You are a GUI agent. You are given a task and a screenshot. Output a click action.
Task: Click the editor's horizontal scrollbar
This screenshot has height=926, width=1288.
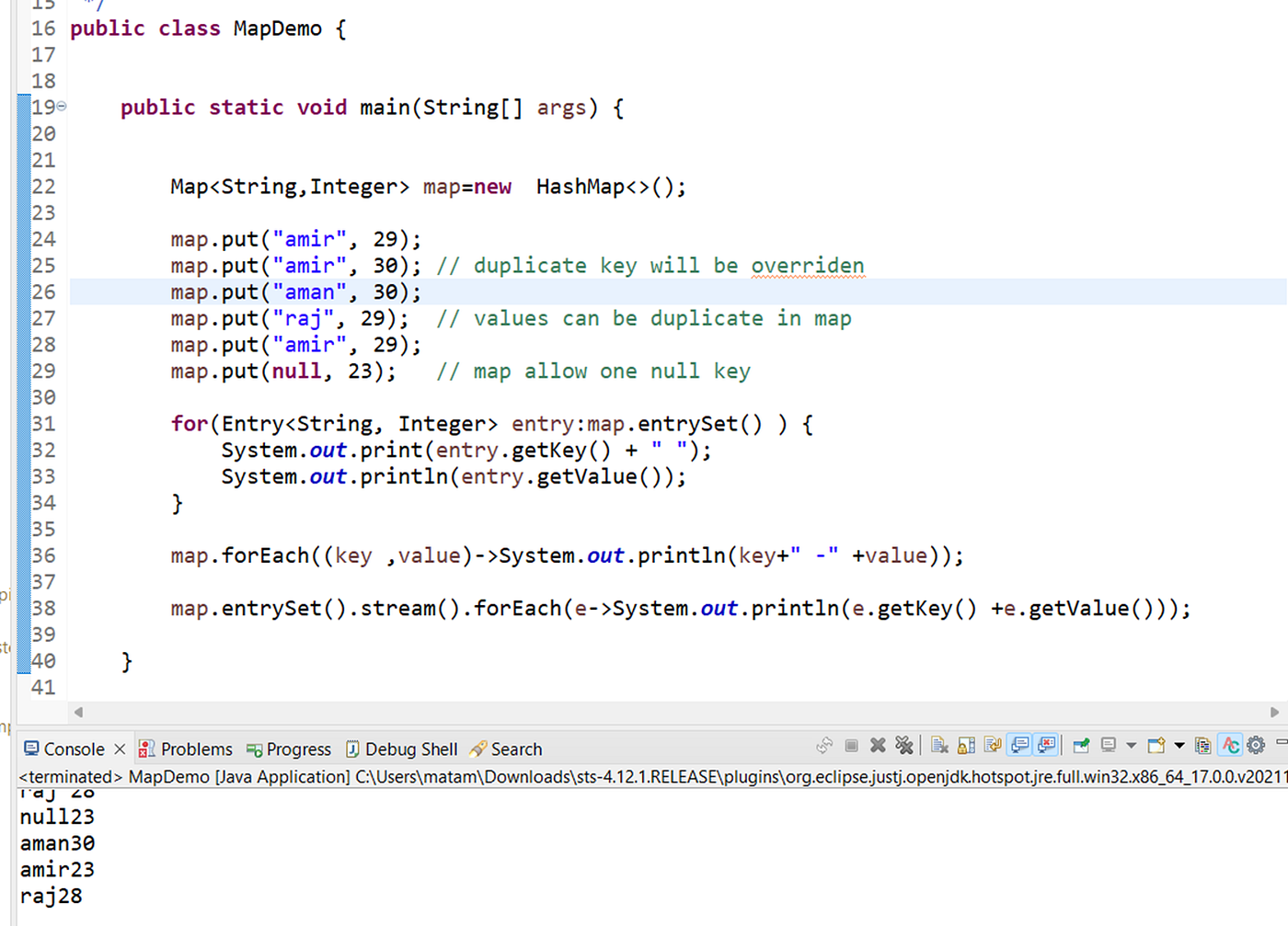coord(644,712)
